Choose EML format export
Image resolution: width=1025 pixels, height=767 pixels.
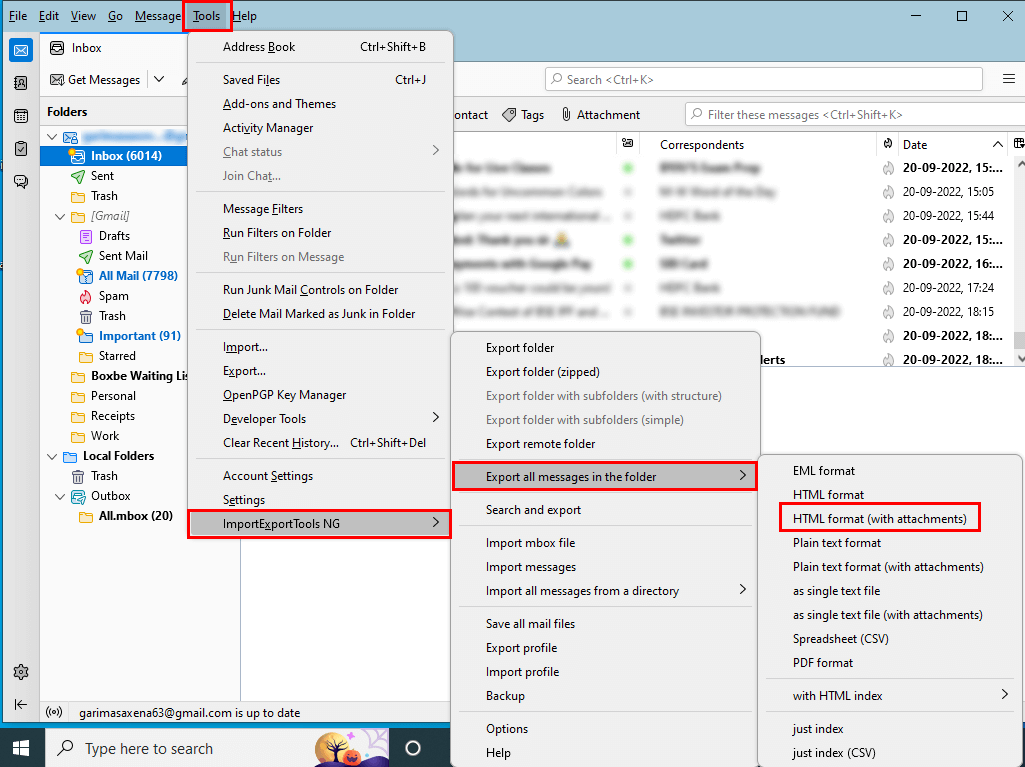[x=890, y=471]
